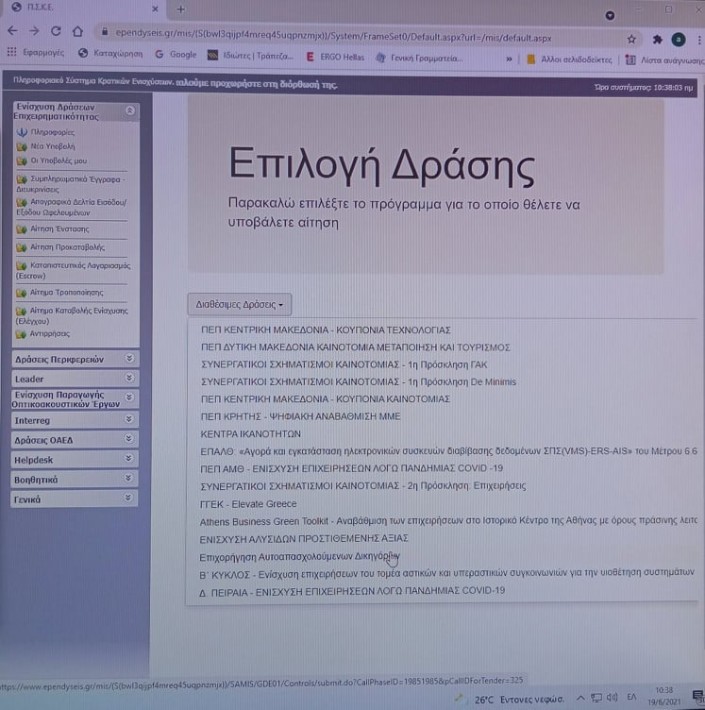This screenshot has height=710, width=705.
Task: Open a new browser tab
Action: click(x=181, y=9)
